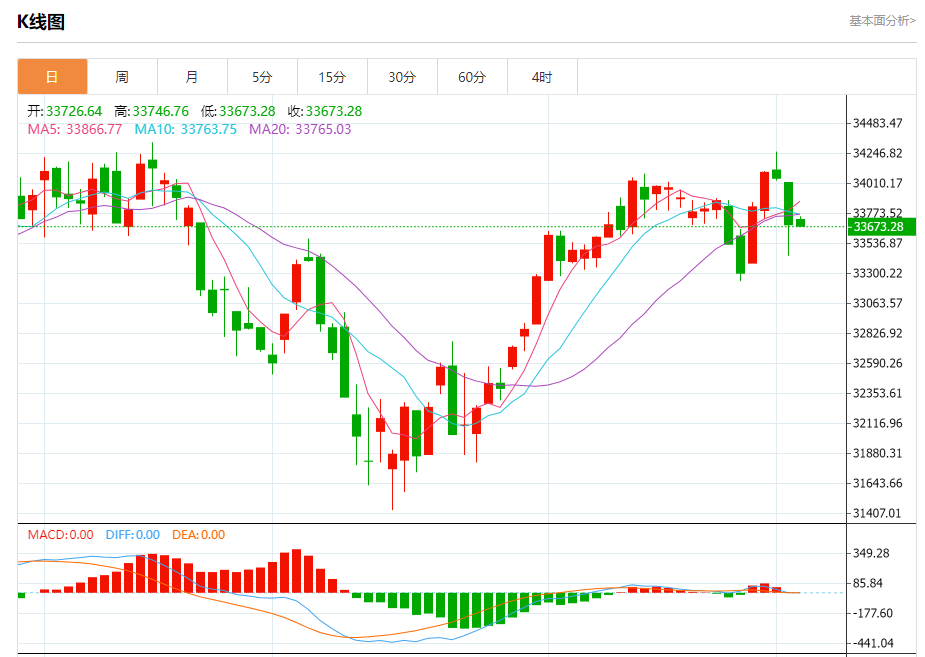
Task: Click the 349.28 MACD axis label
Action: click(871, 553)
